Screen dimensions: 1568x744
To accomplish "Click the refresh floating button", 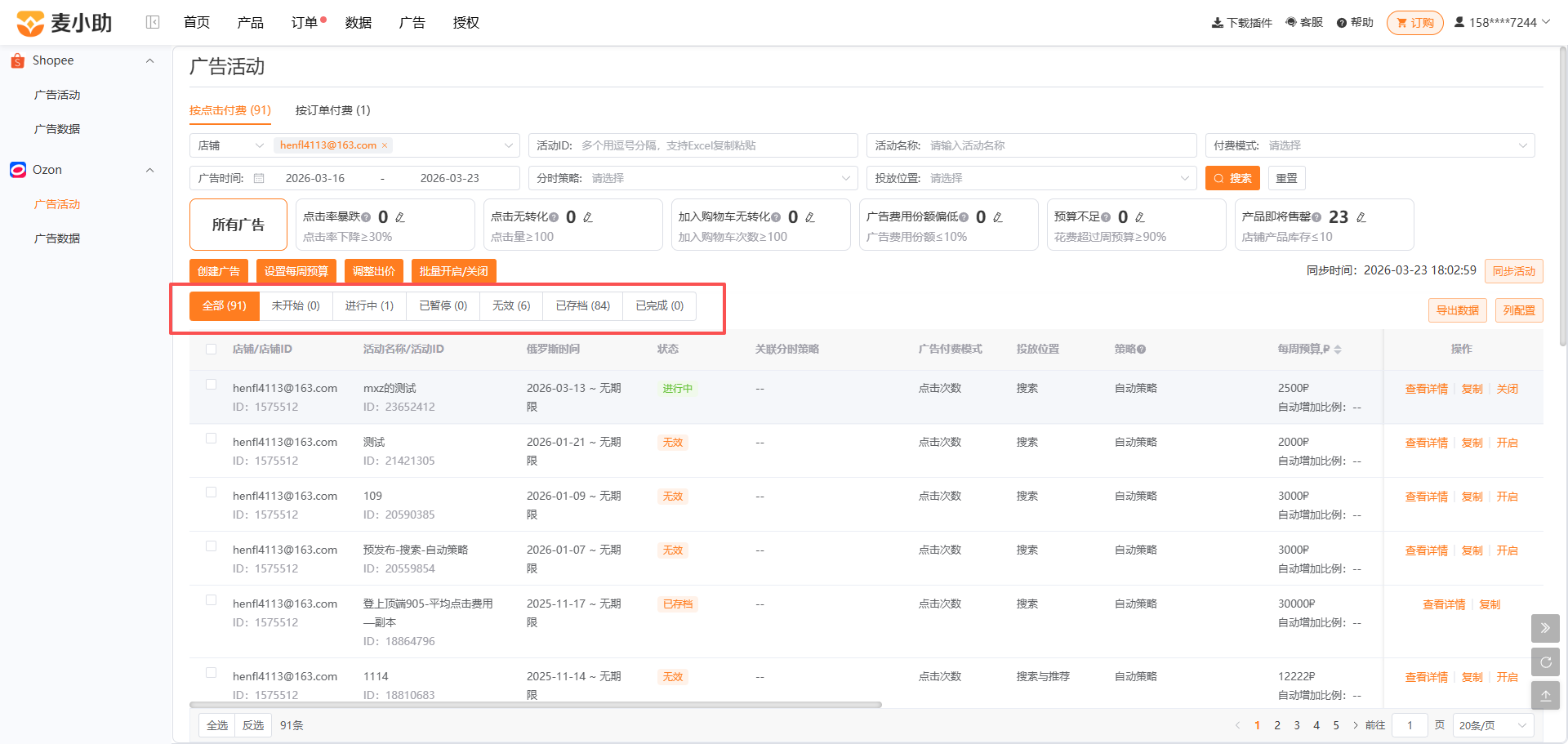I will [x=1545, y=662].
